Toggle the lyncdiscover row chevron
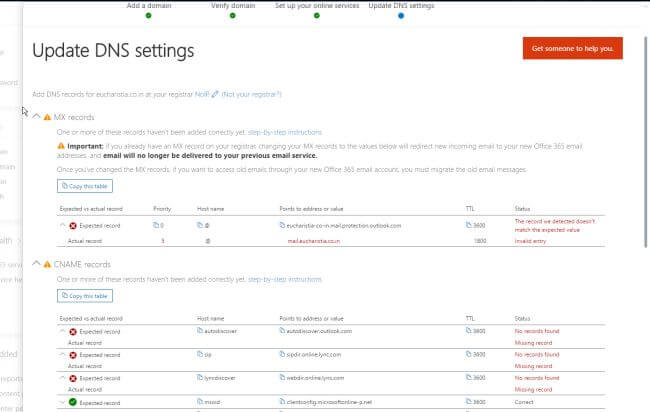This screenshot has height=412, width=650. tap(63, 378)
